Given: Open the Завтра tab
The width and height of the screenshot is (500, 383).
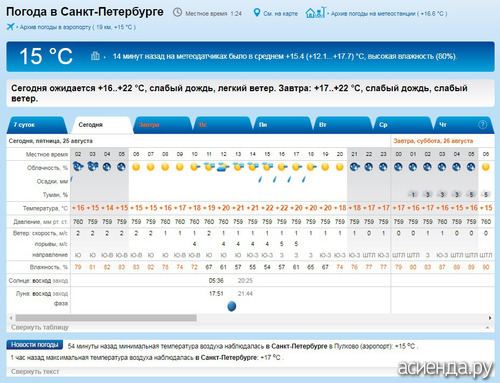Looking at the screenshot, I should (162, 125).
